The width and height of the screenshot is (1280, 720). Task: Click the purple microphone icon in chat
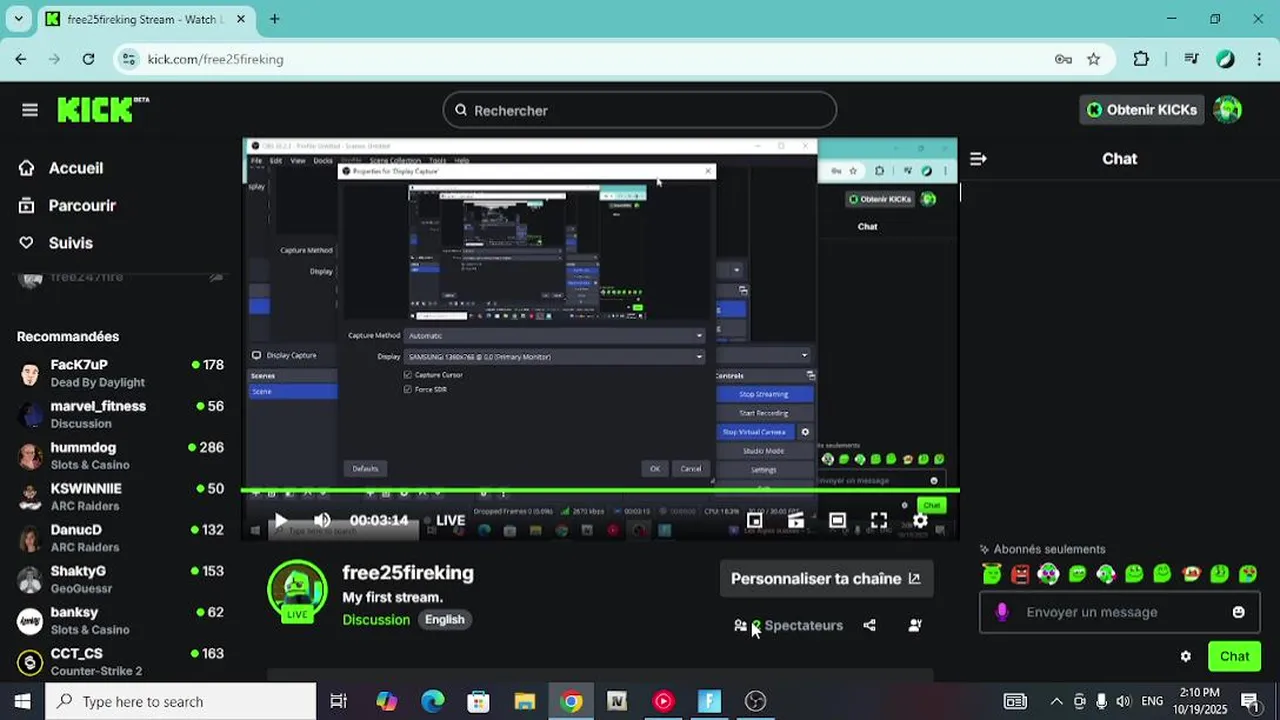pos(1003,612)
